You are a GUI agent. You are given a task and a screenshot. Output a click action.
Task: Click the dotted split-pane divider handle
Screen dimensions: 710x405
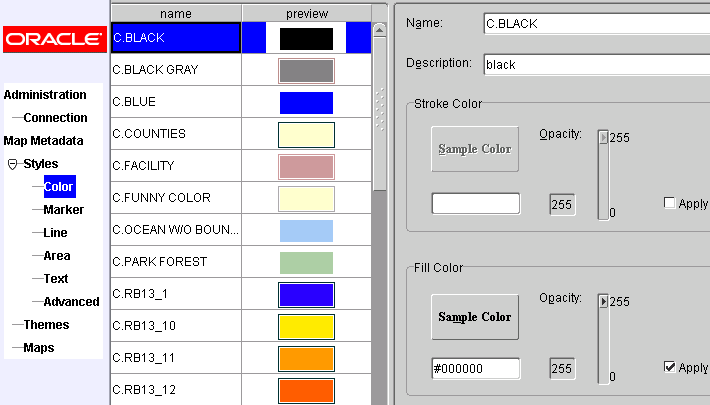(379, 109)
